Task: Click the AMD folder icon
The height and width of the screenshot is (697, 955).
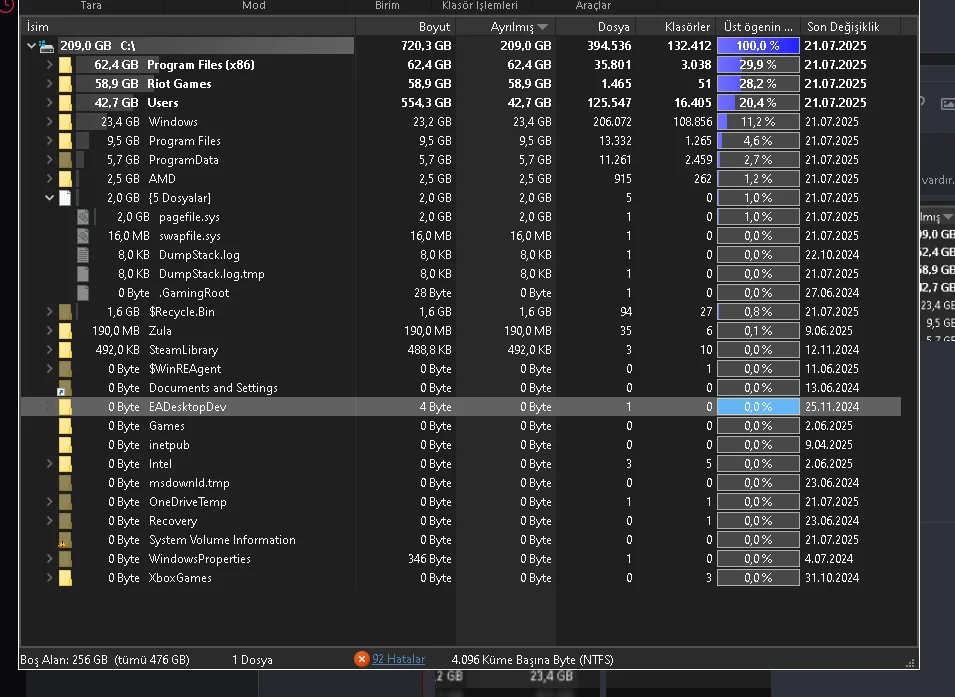Action: coord(65,179)
